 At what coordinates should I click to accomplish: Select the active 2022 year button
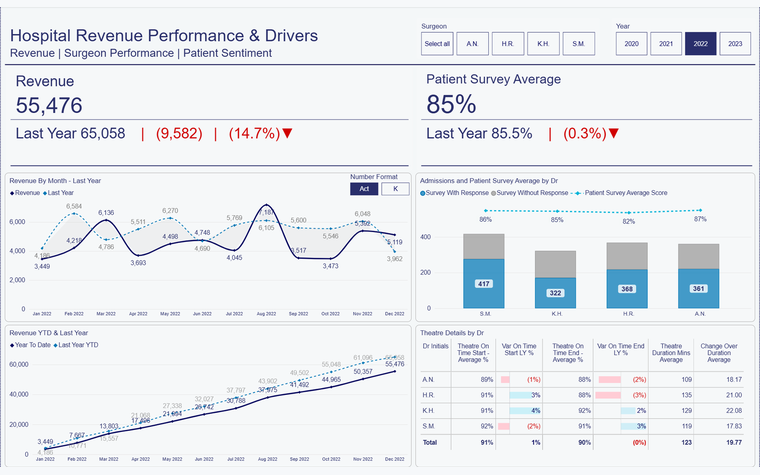tap(700, 44)
